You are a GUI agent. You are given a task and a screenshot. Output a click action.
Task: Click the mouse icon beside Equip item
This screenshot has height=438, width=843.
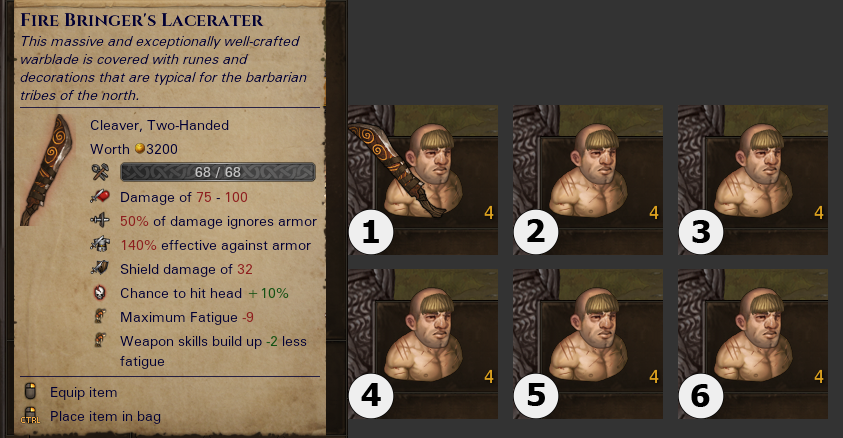pyautogui.click(x=31, y=391)
